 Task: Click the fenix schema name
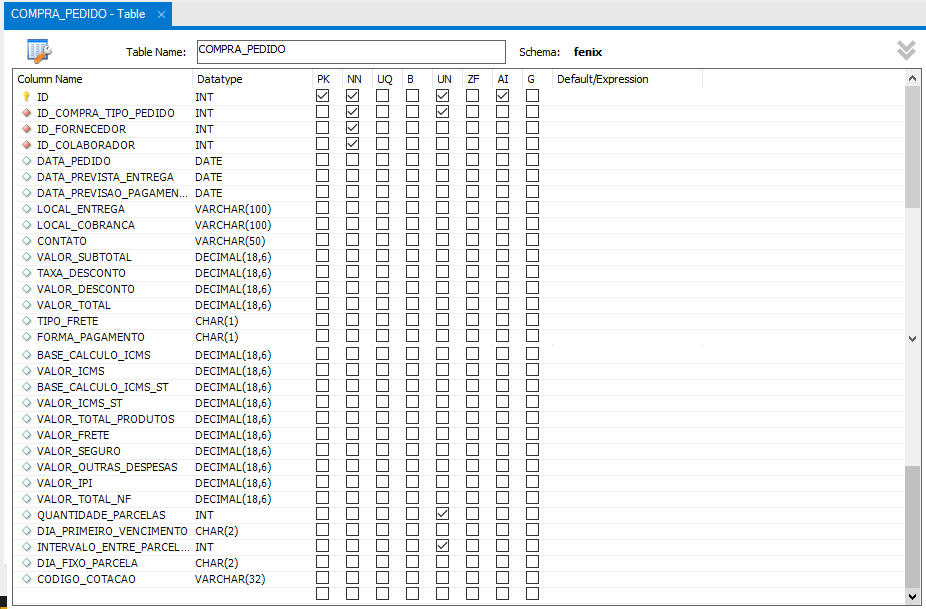pos(588,52)
